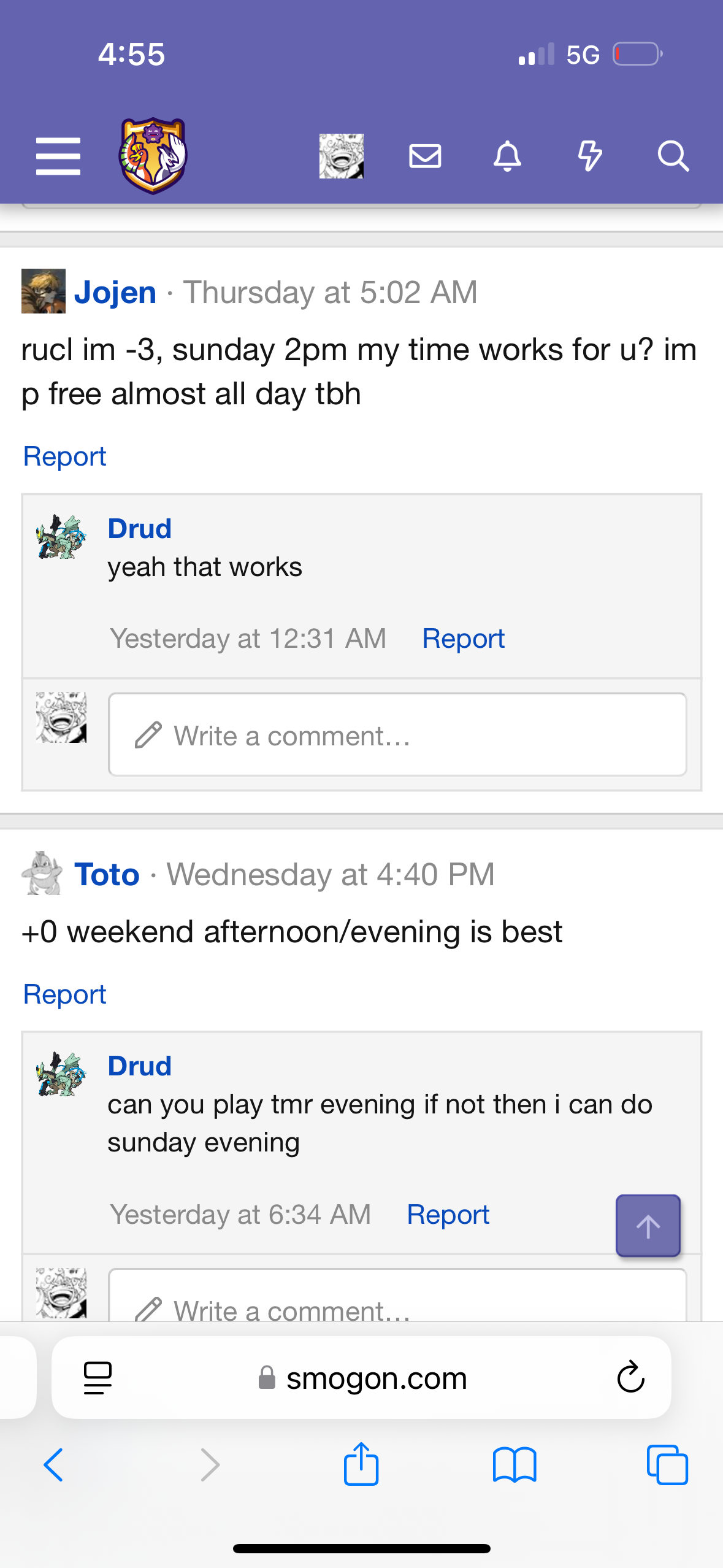
Task: Tap the Safari share icon
Action: (x=361, y=1465)
